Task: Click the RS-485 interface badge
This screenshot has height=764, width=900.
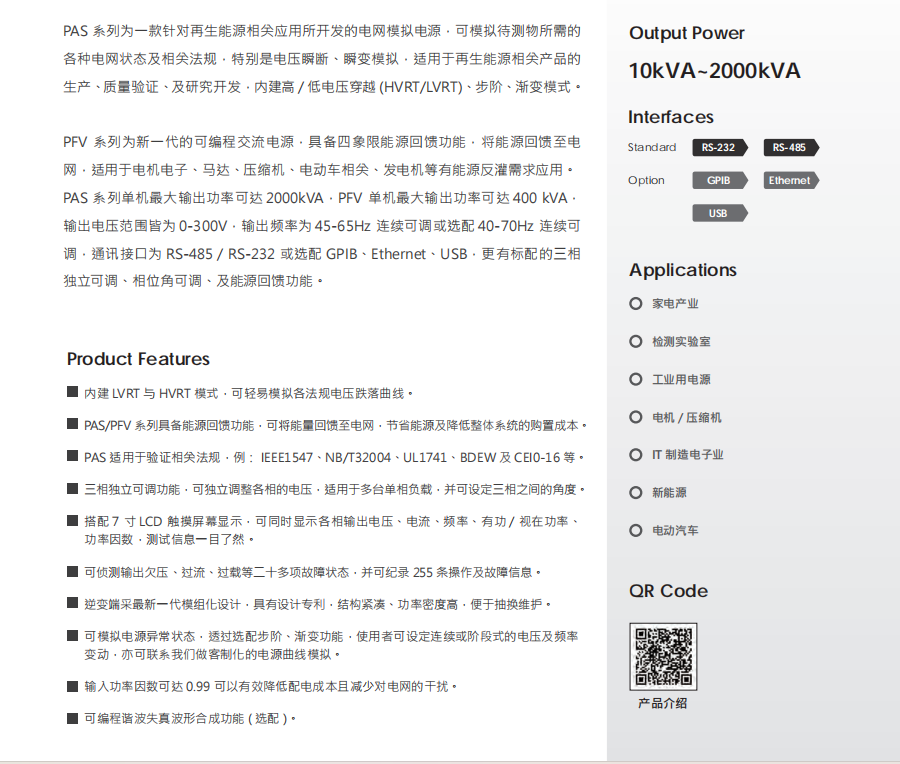Action: (x=790, y=148)
